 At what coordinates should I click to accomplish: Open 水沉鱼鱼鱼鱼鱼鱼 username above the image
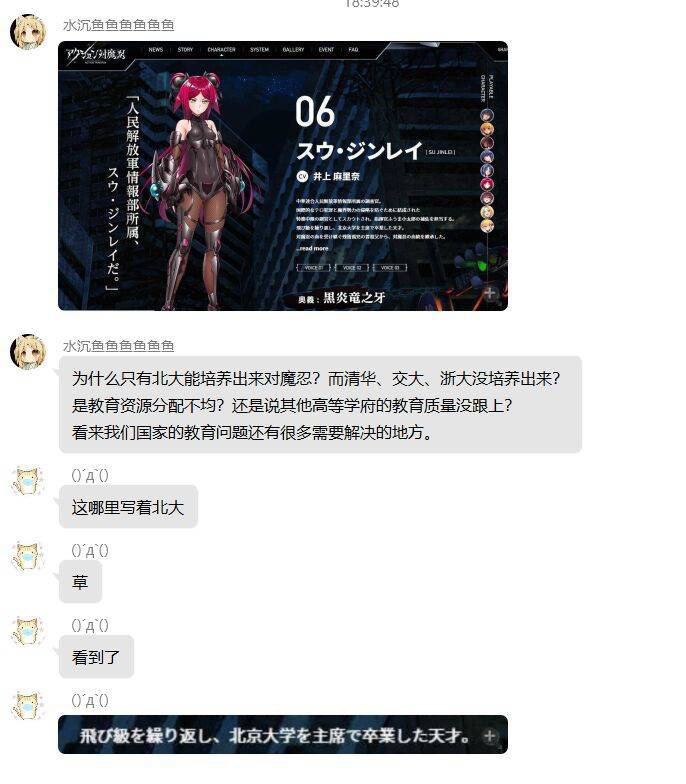pyautogui.click(x=118, y=25)
